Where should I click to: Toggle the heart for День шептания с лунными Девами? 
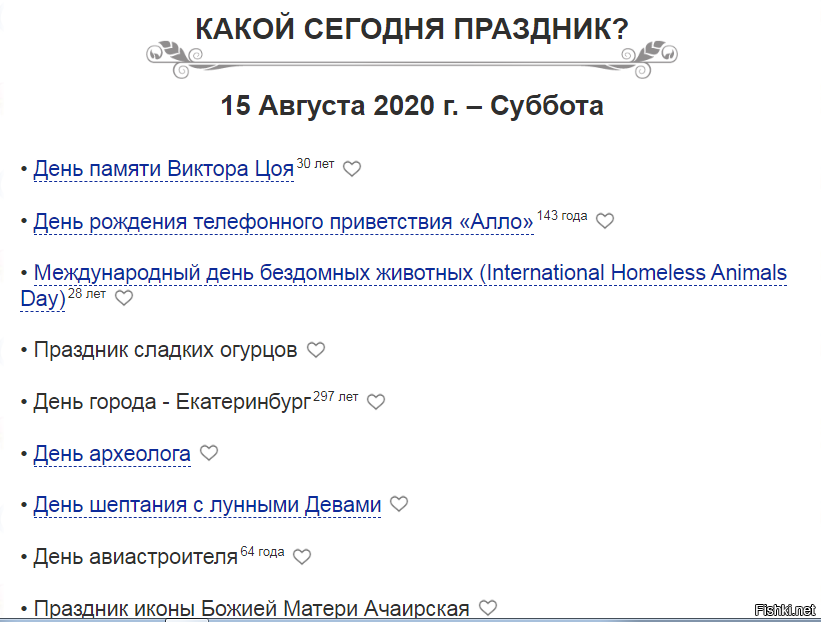pyautogui.click(x=398, y=504)
